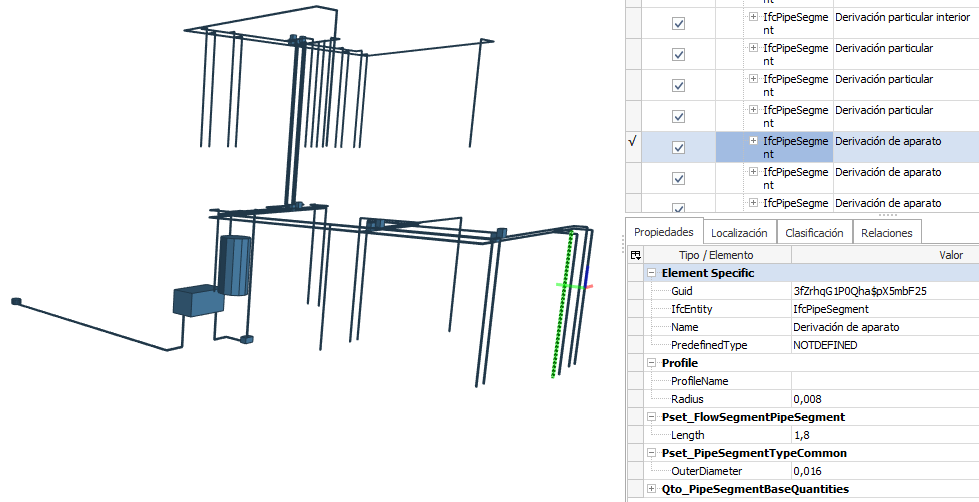Select the Guid value field
Viewport: 979px width, 502px height.
pos(885,291)
